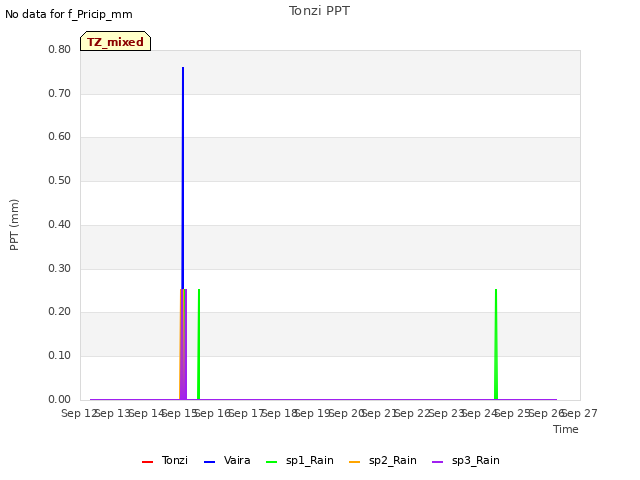Click the blue Vaira legend color marker
The height and width of the screenshot is (480, 640).
coord(209,462)
